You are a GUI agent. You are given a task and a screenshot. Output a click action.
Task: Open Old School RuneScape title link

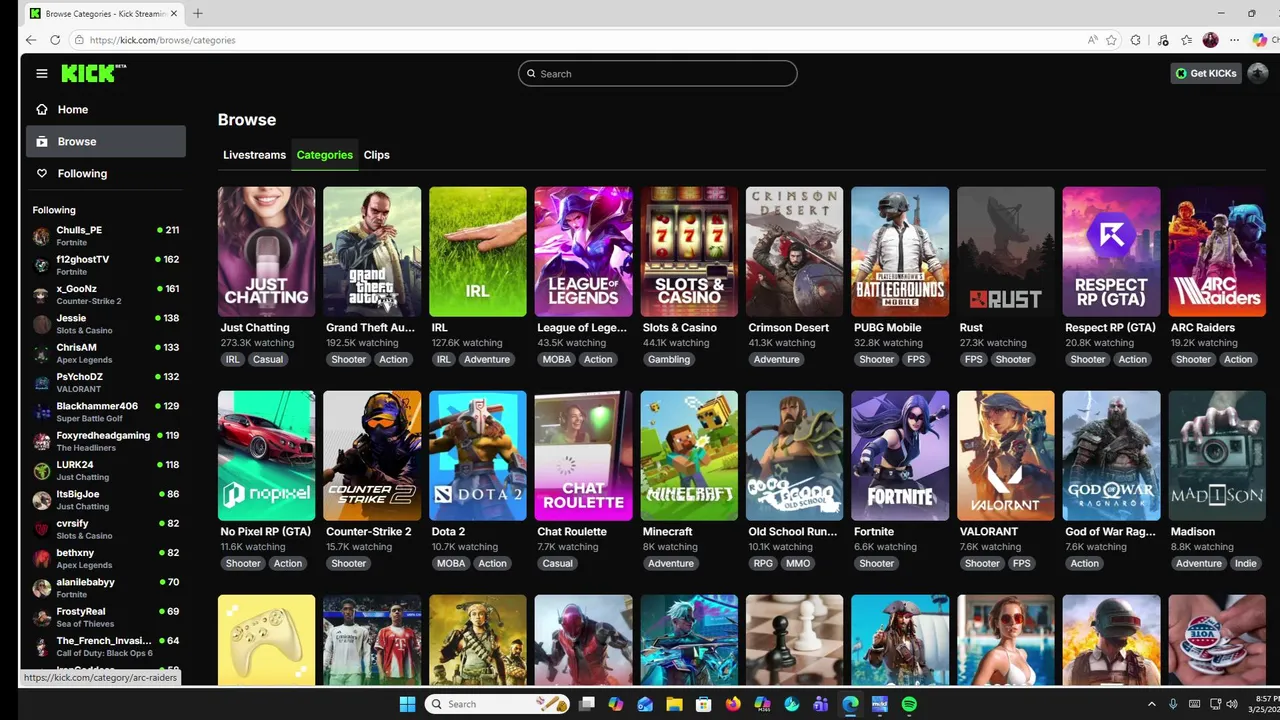click(793, 531)
